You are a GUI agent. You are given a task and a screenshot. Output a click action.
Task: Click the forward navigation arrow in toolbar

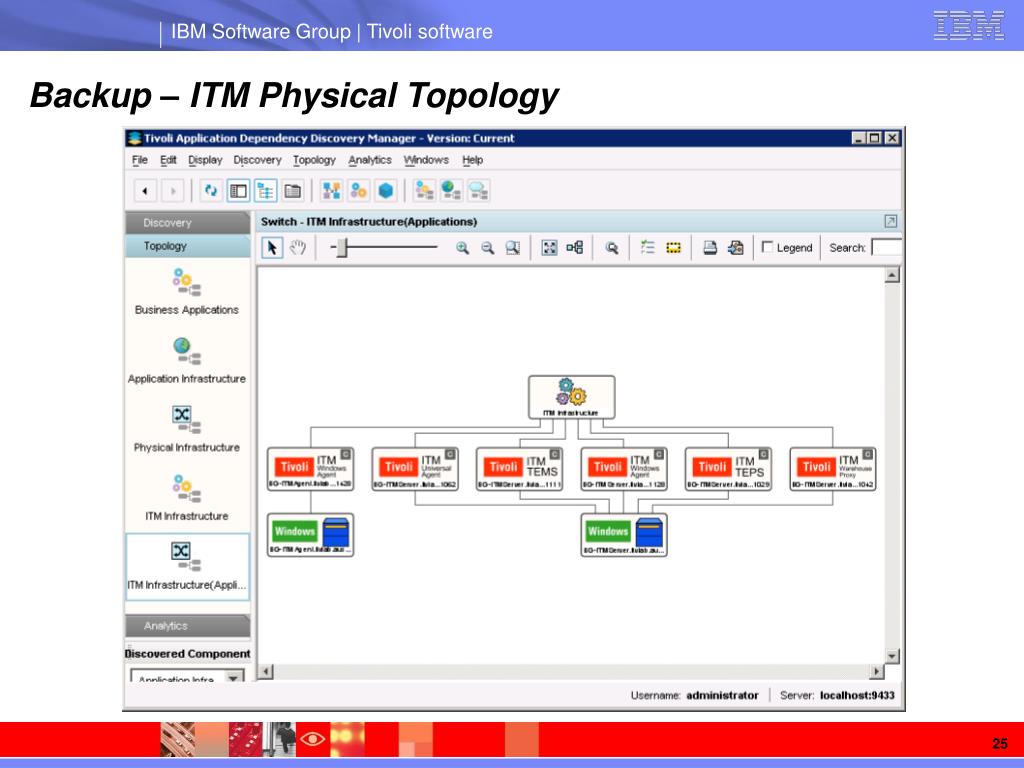(173, 191)
